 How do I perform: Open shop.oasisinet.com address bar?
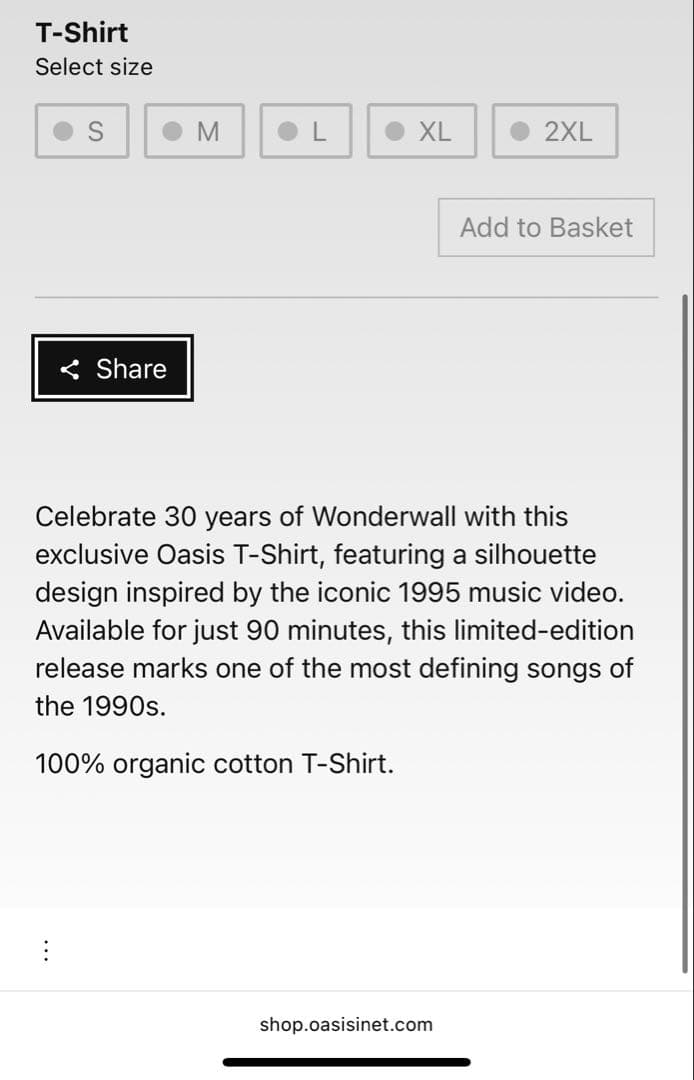pyautogui.click(x=347, y=1024)
